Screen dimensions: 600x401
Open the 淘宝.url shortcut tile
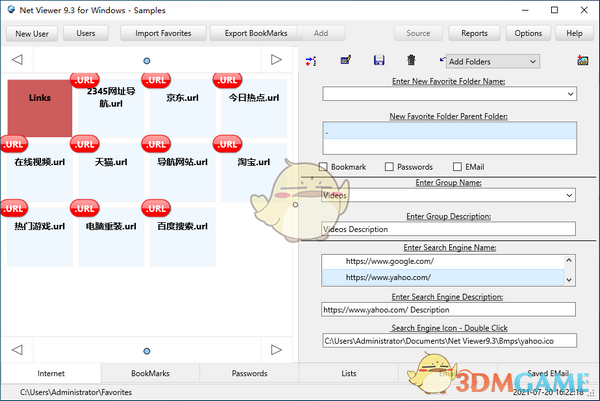[x=254, y=172]
